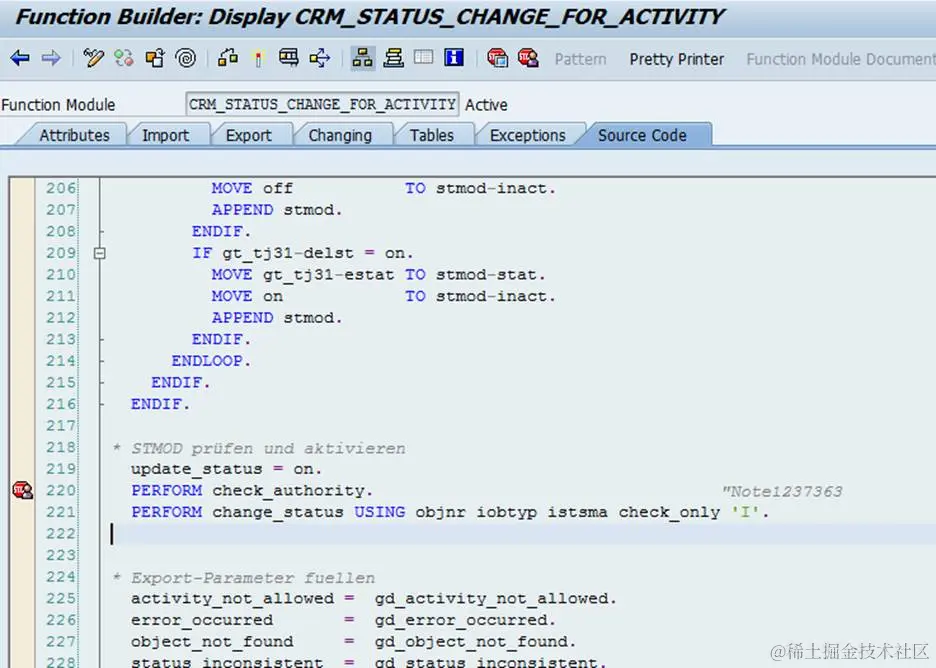936x668 pixels.
Task: Click the move/reassign arrows icon
Action: 320,59
